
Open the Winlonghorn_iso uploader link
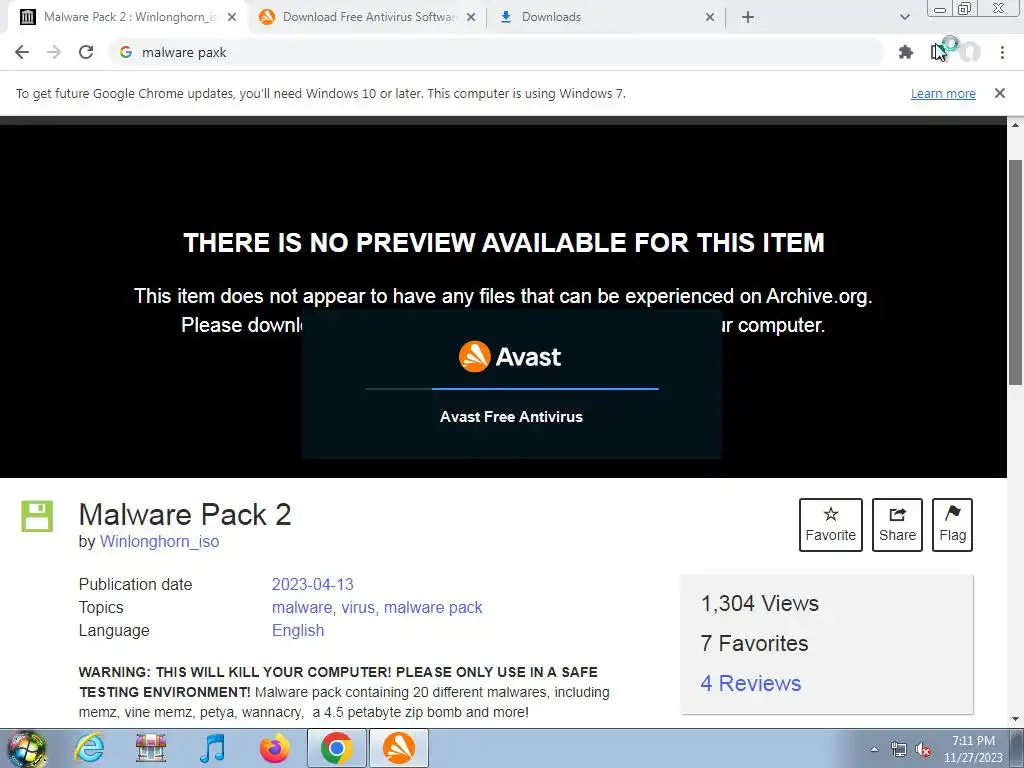pyautogui.click(x=159, y=541)
